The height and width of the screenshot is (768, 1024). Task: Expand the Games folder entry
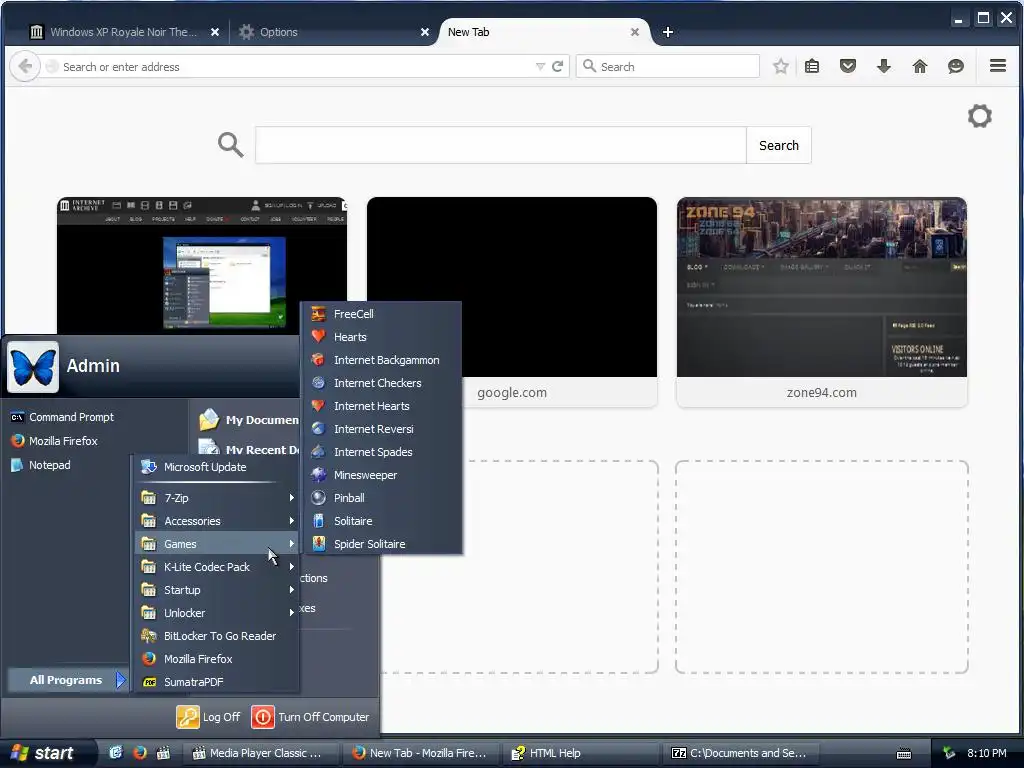216,544
